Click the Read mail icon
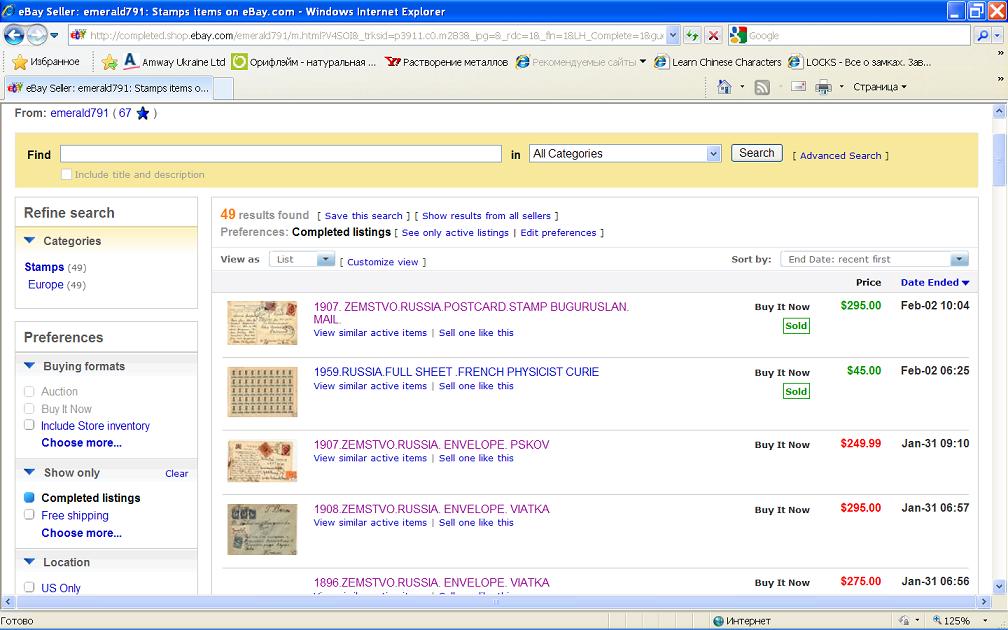Image resolution: width=1008 pixels, height=630 pixels. [x=798, y=86]
